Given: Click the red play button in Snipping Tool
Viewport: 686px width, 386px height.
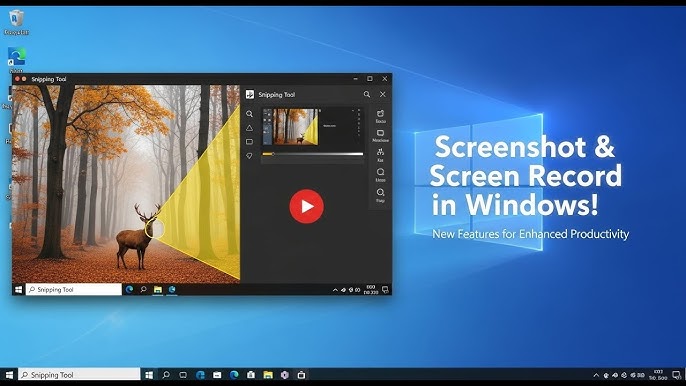Looking at the screenshot, I should [x=306, y=206].
